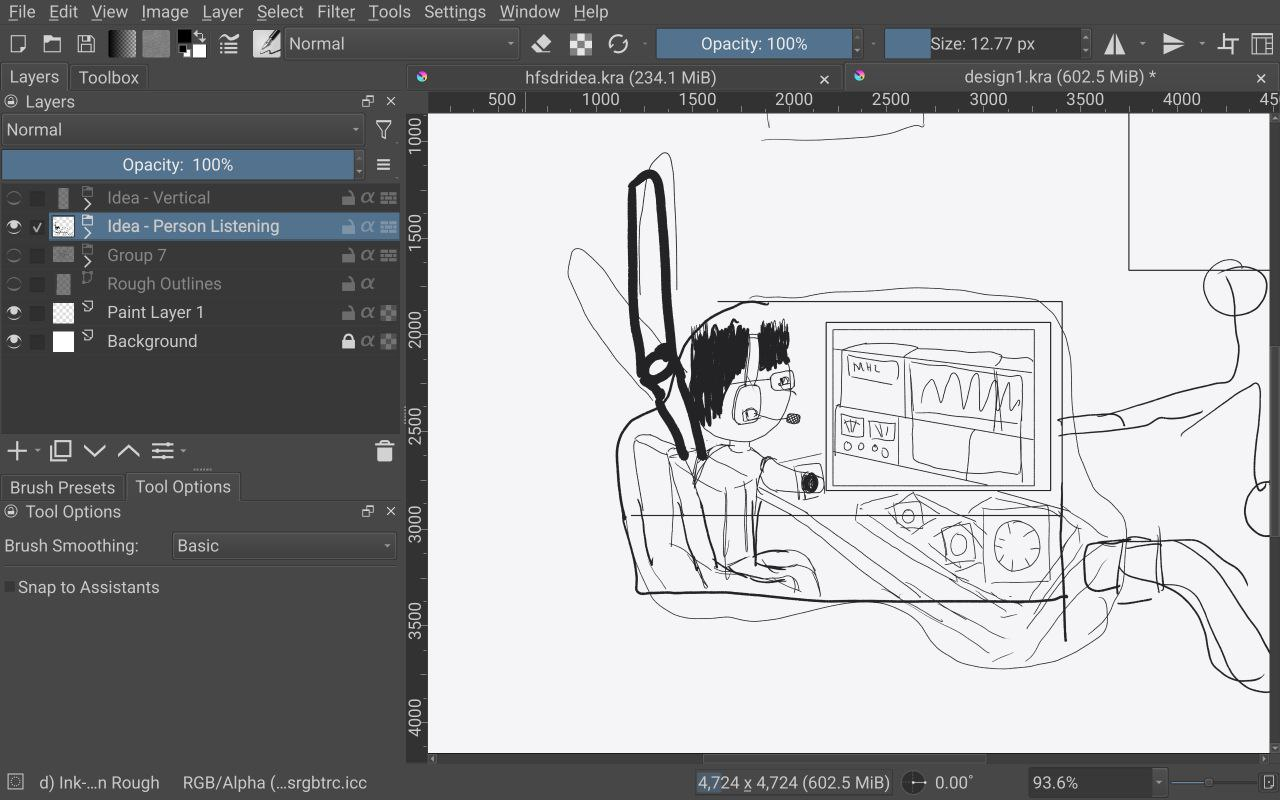Reload the original brush preset
Image resolution: width=1280 pixels, height=800 pixels.
(618, 44)
